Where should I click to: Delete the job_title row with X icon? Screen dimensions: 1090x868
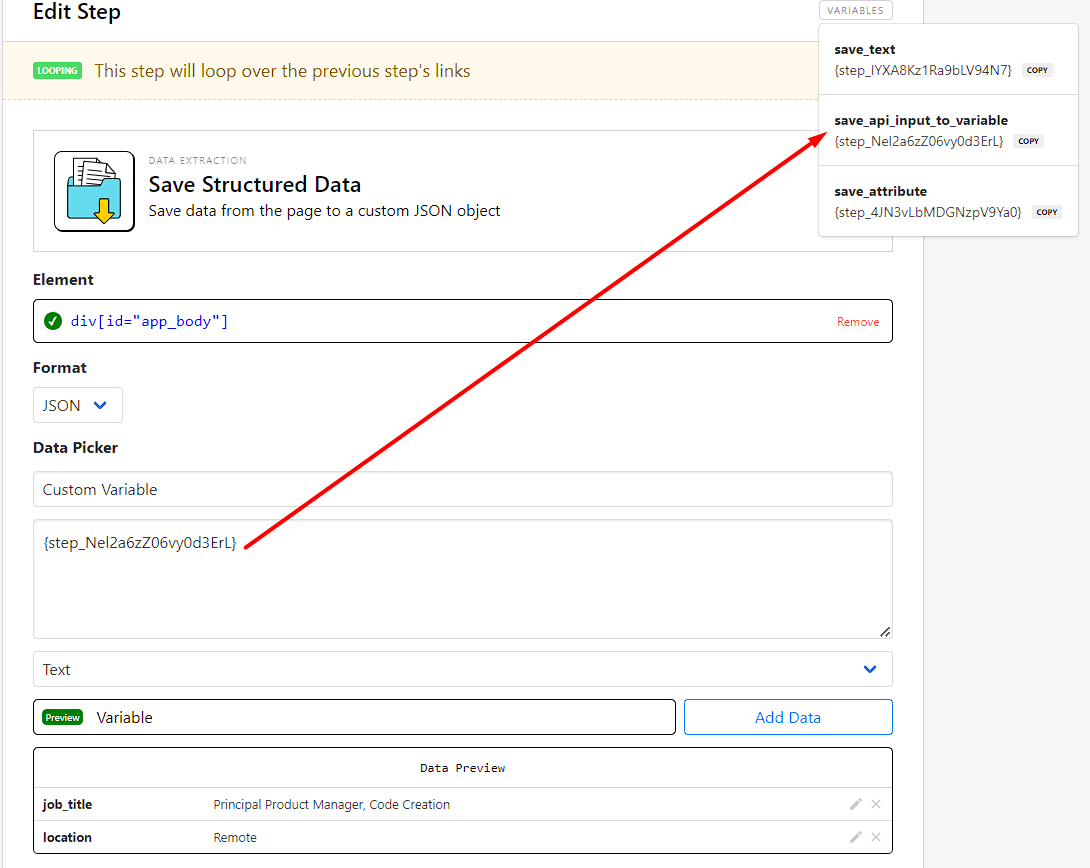point(876,804)
